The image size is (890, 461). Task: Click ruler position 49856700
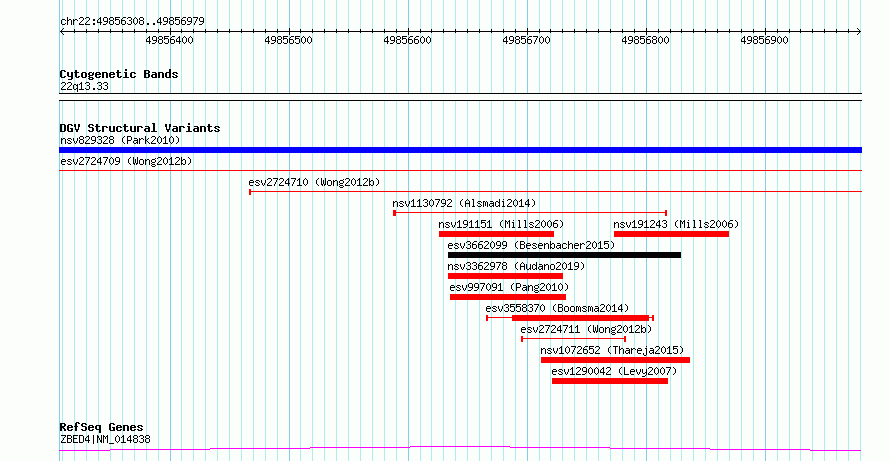[527, 40]
